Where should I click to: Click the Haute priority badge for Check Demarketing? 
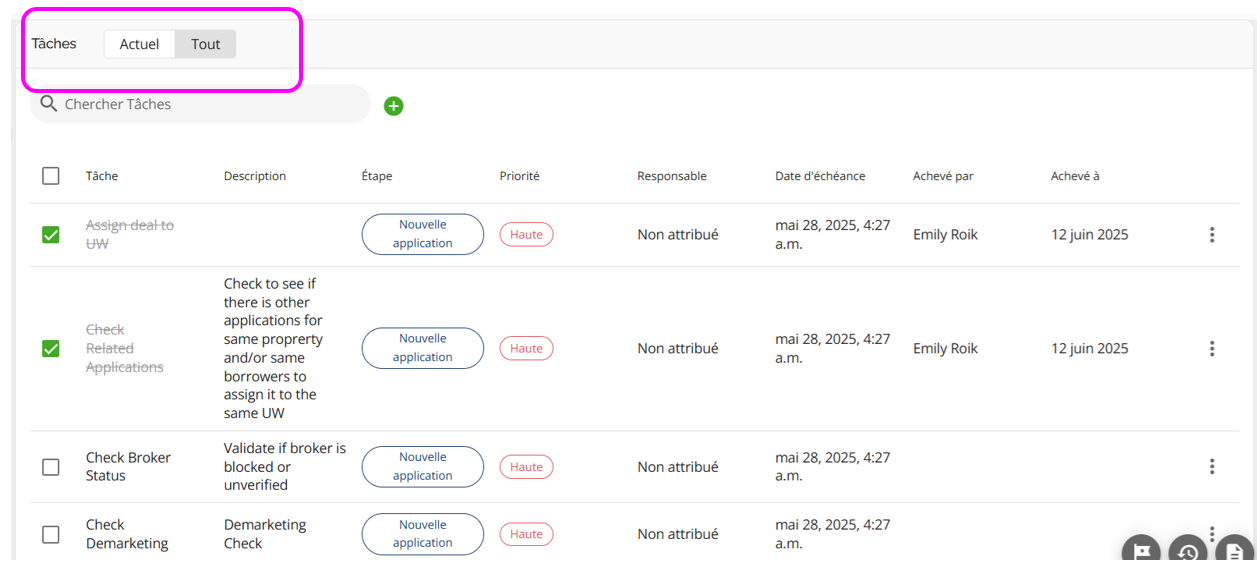coord(526,535)
